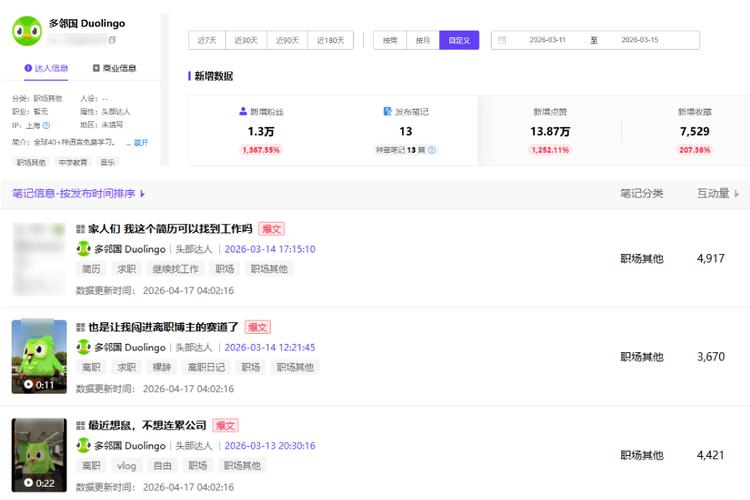The width and height of the screenshot is (750, 500).
Task: Click the 新增点赞 value 13.87万
Action: click(x=550, y=132)
